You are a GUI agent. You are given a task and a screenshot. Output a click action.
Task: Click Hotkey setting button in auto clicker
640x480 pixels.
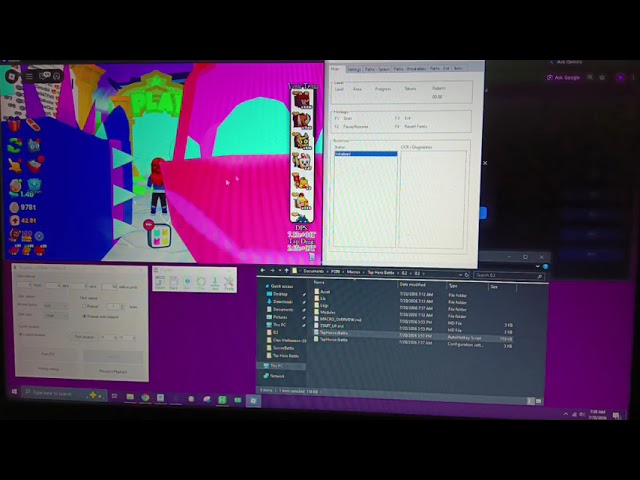click(x=49, y=369)
